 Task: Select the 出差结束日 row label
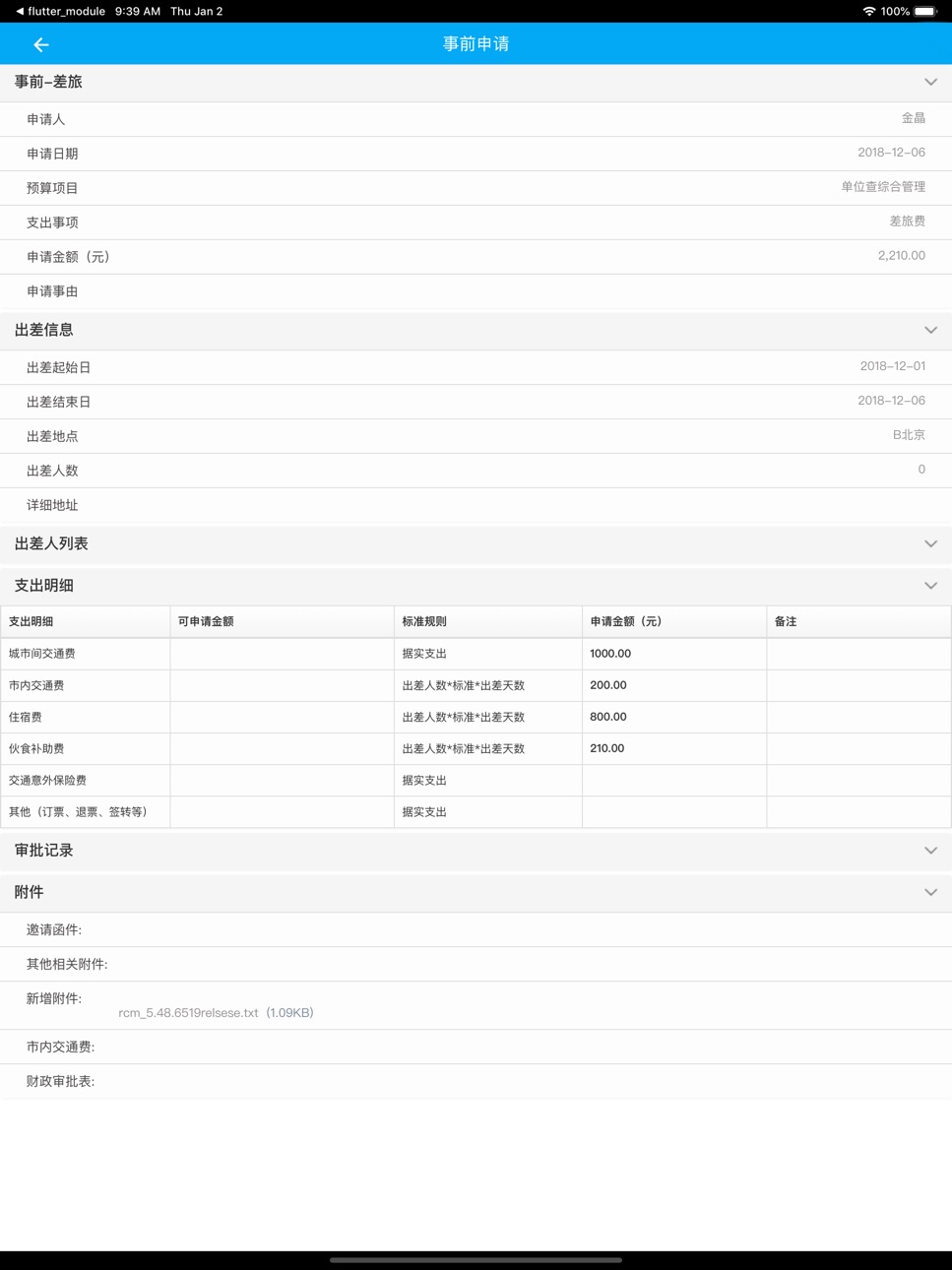click(59, 402)
